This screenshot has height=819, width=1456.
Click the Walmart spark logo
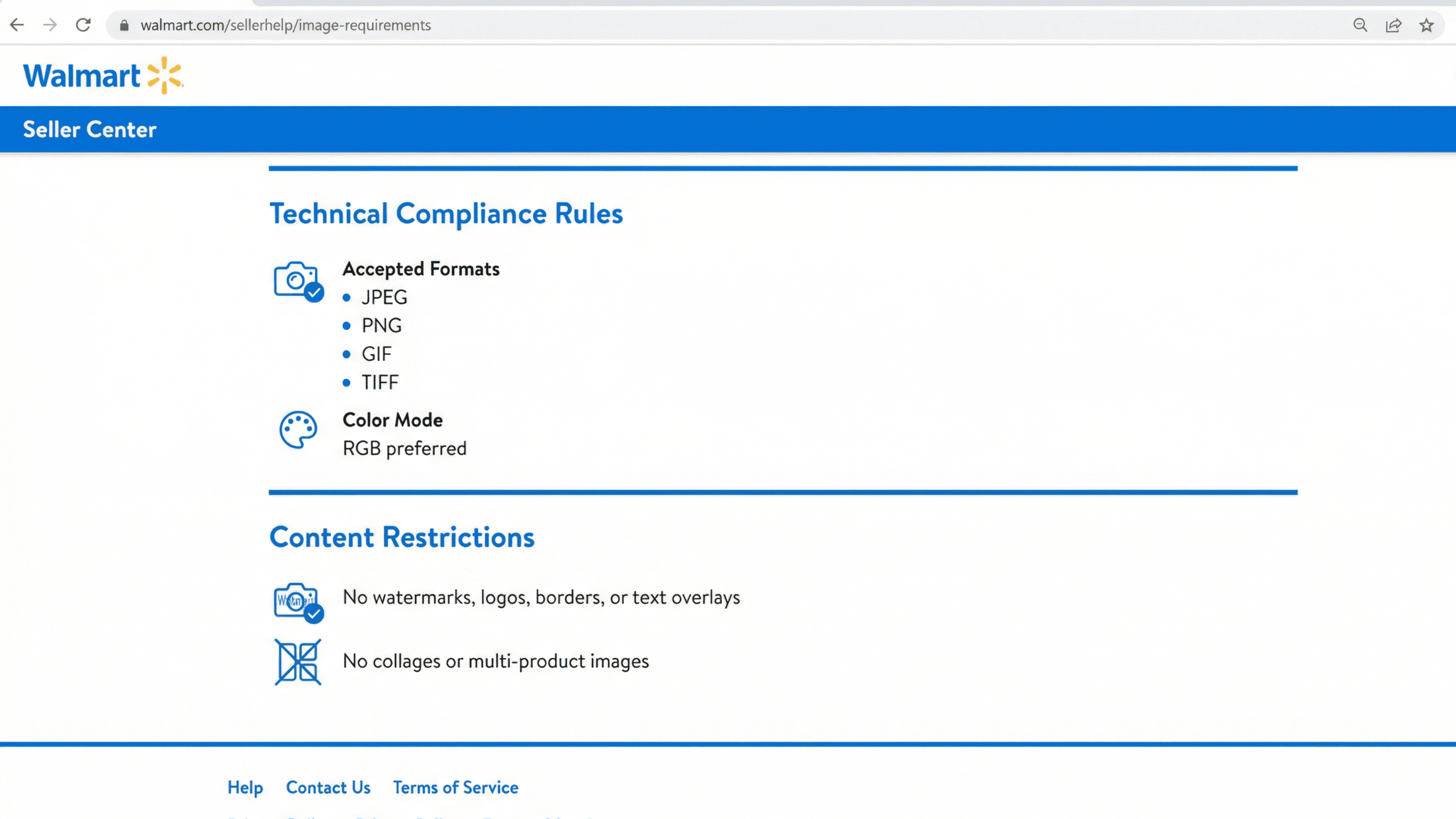point(165,75)
